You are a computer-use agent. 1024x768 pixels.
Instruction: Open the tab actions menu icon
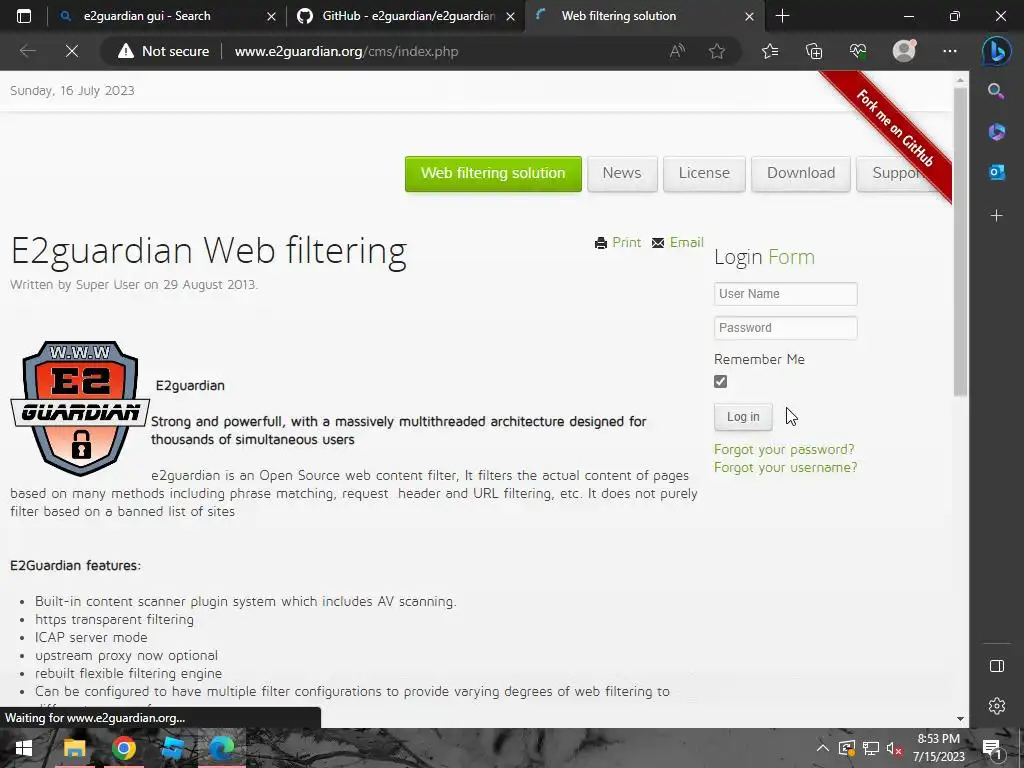click(24, 16)
